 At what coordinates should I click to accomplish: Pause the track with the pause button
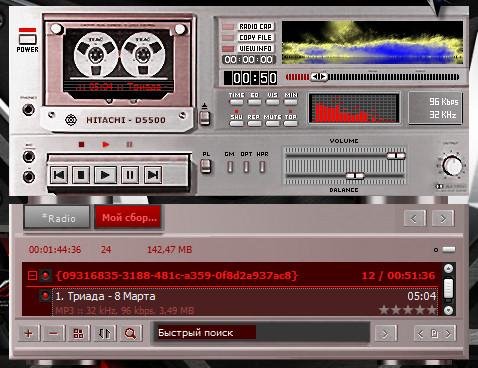(130, 175)
